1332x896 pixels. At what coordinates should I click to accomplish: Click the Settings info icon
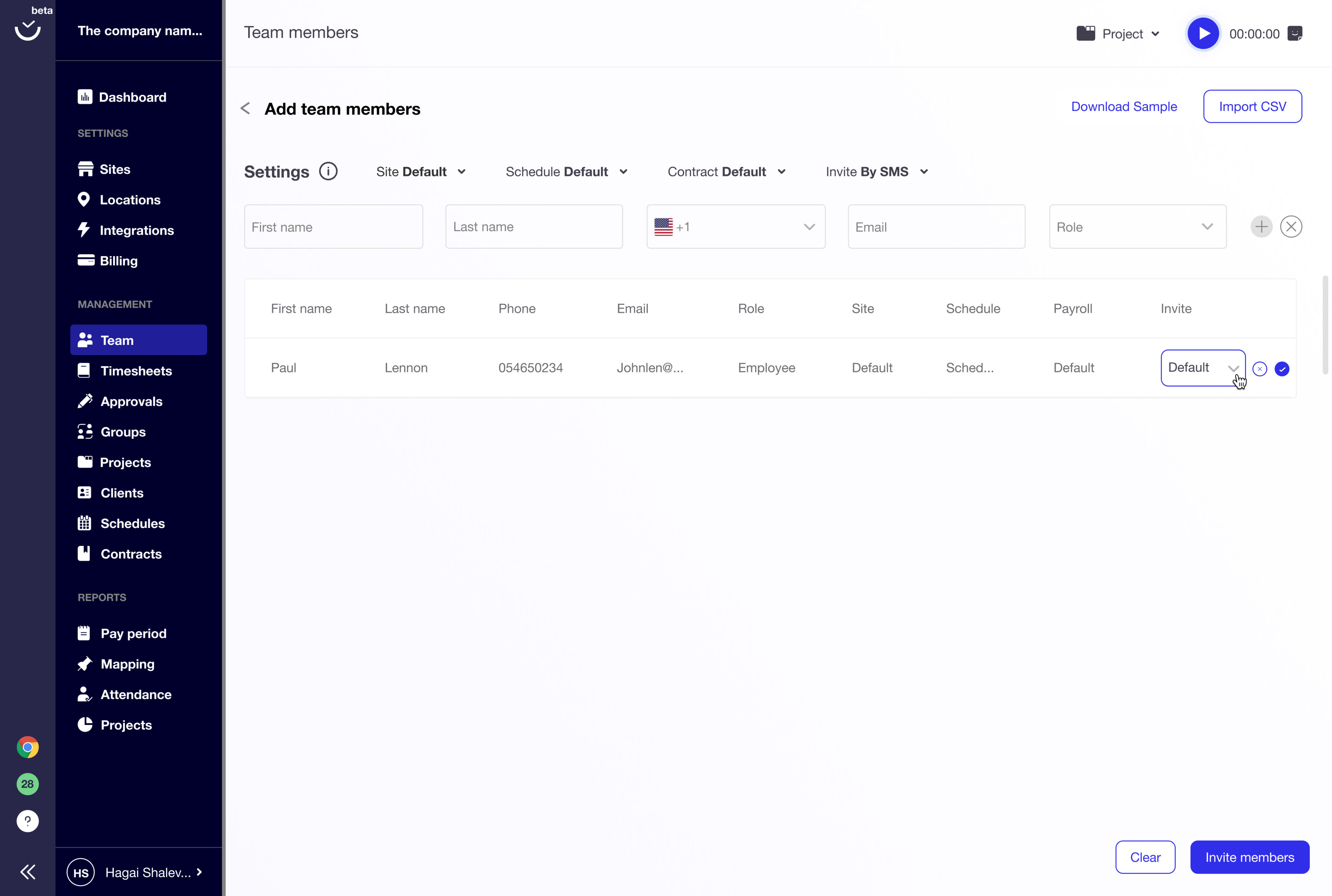(x=328, y=171)
